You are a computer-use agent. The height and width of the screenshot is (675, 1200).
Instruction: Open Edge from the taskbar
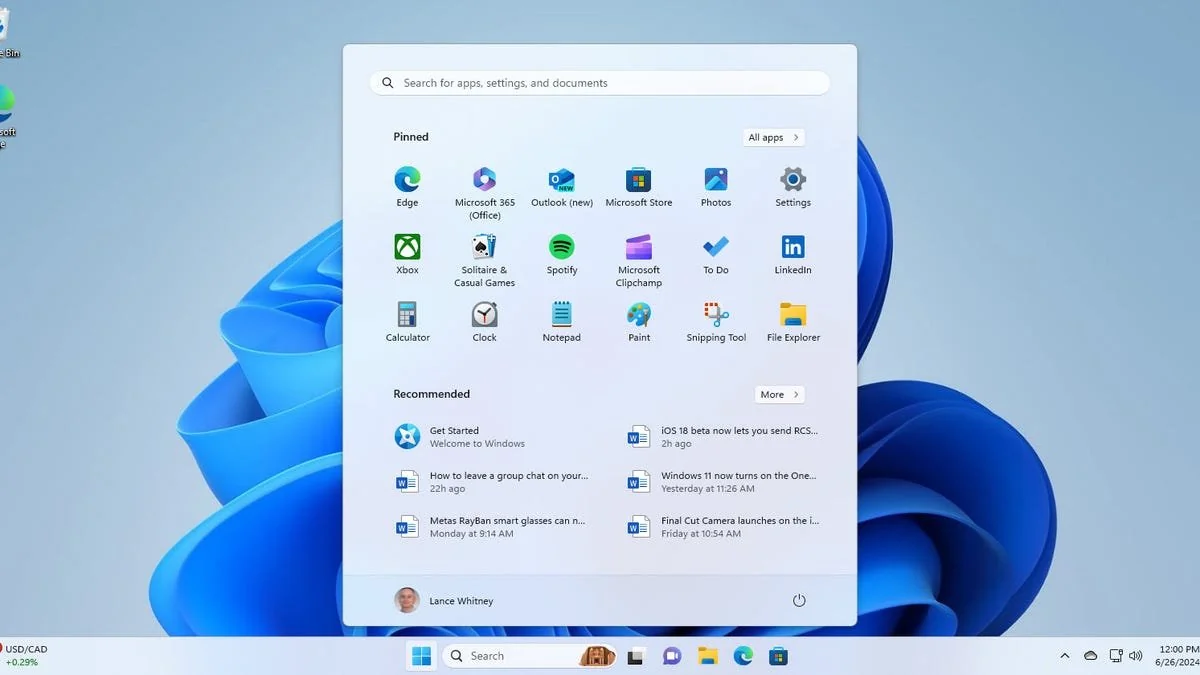click(743, 656)
